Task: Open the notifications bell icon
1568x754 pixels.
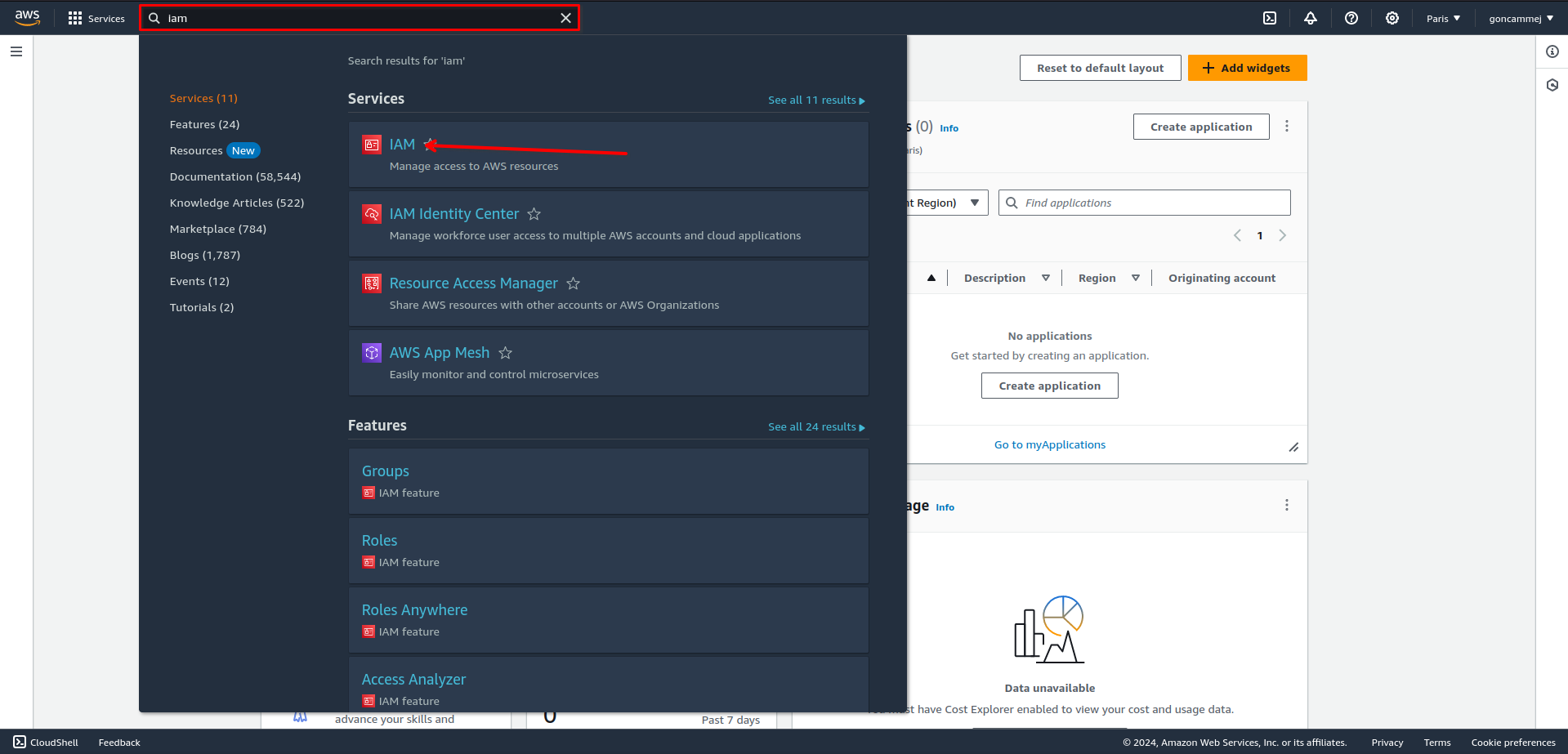Action: pyautogui.click(x=1311, y=18)
